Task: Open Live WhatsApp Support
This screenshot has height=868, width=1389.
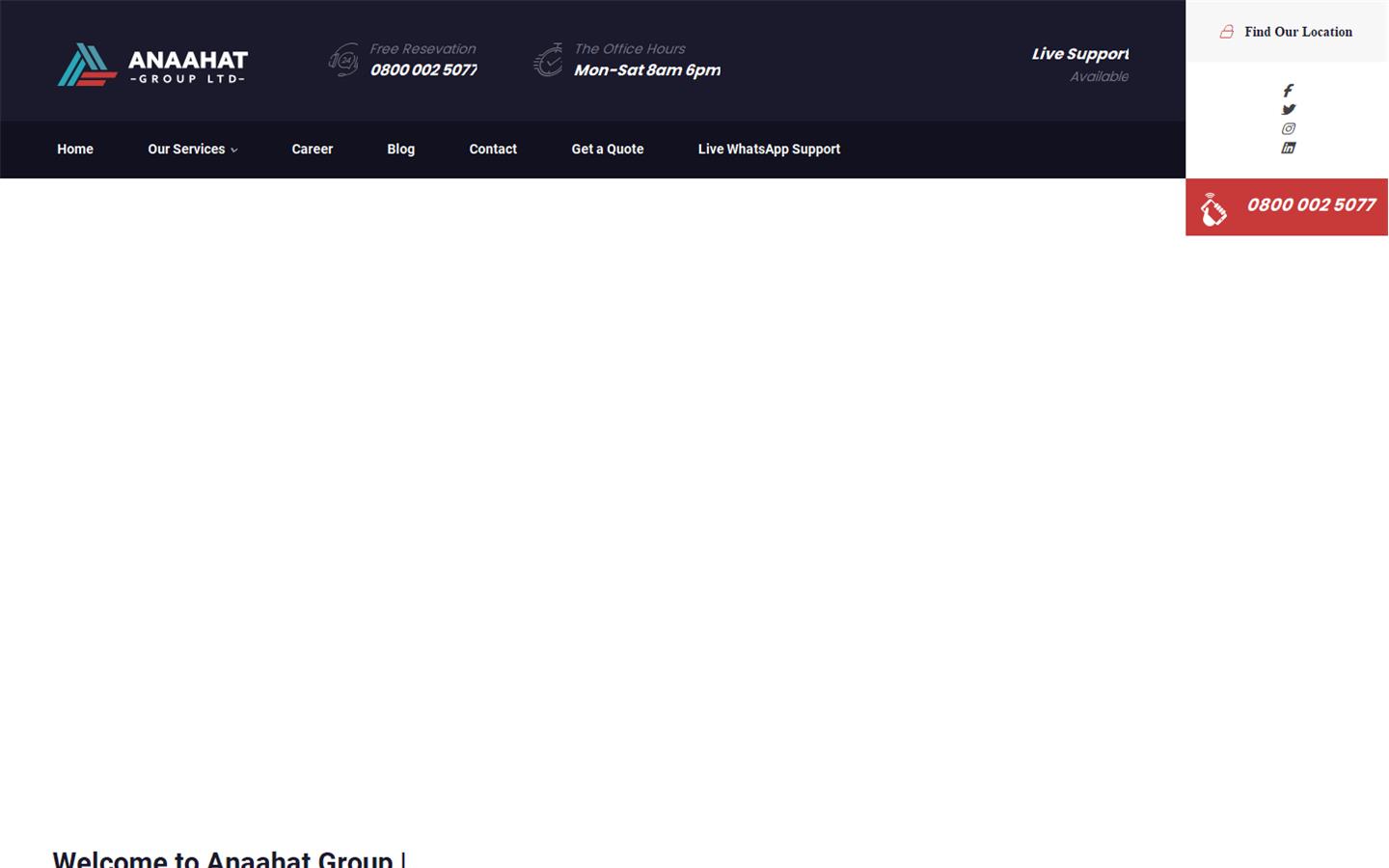Action: [769, 149]
